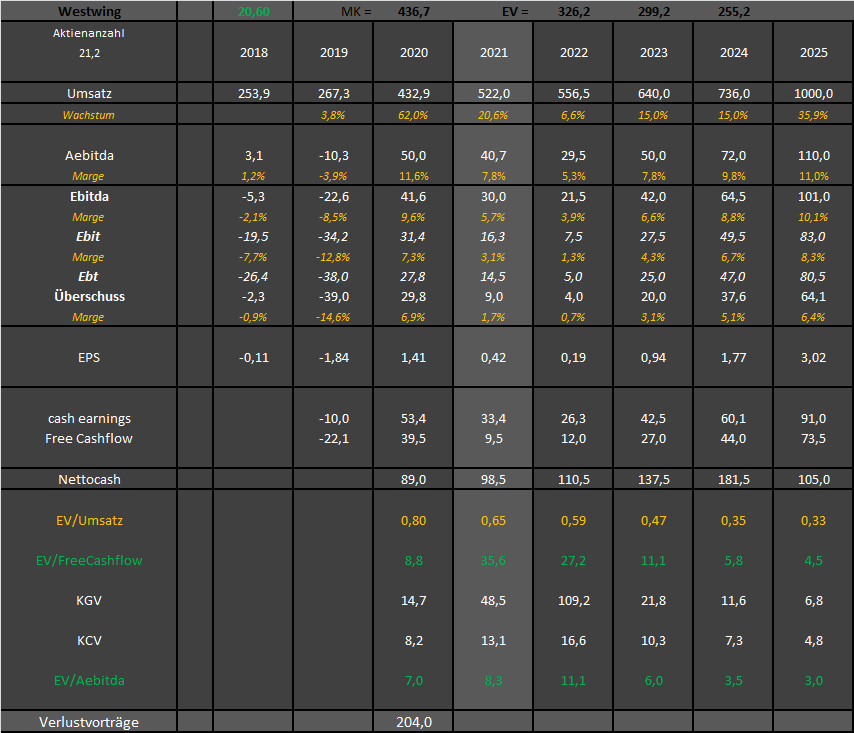Image resolution: width=854 pixels, height=733 pixels.
Task: Click Ebit margin -12,8% cell
Action: pyautogui.click(x=334, y=256)
